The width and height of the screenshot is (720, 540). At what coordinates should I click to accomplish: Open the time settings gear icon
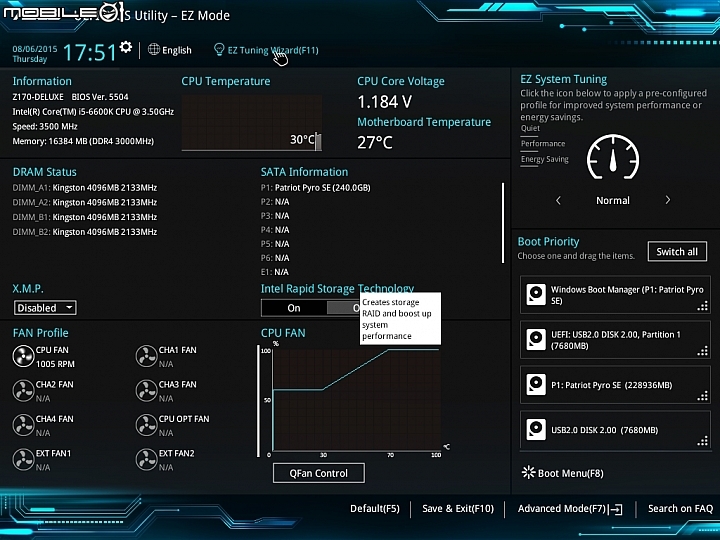(x=125, y=47)
